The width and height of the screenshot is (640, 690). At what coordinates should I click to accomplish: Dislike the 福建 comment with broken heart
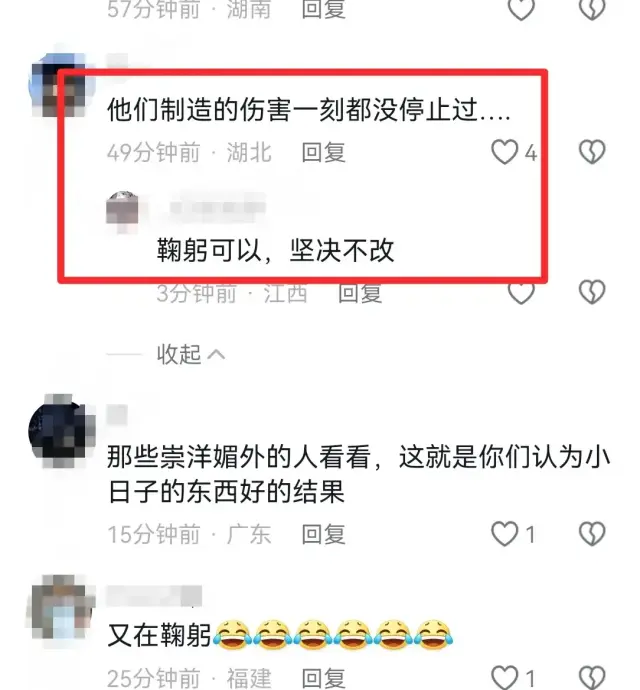pos(592,677)
